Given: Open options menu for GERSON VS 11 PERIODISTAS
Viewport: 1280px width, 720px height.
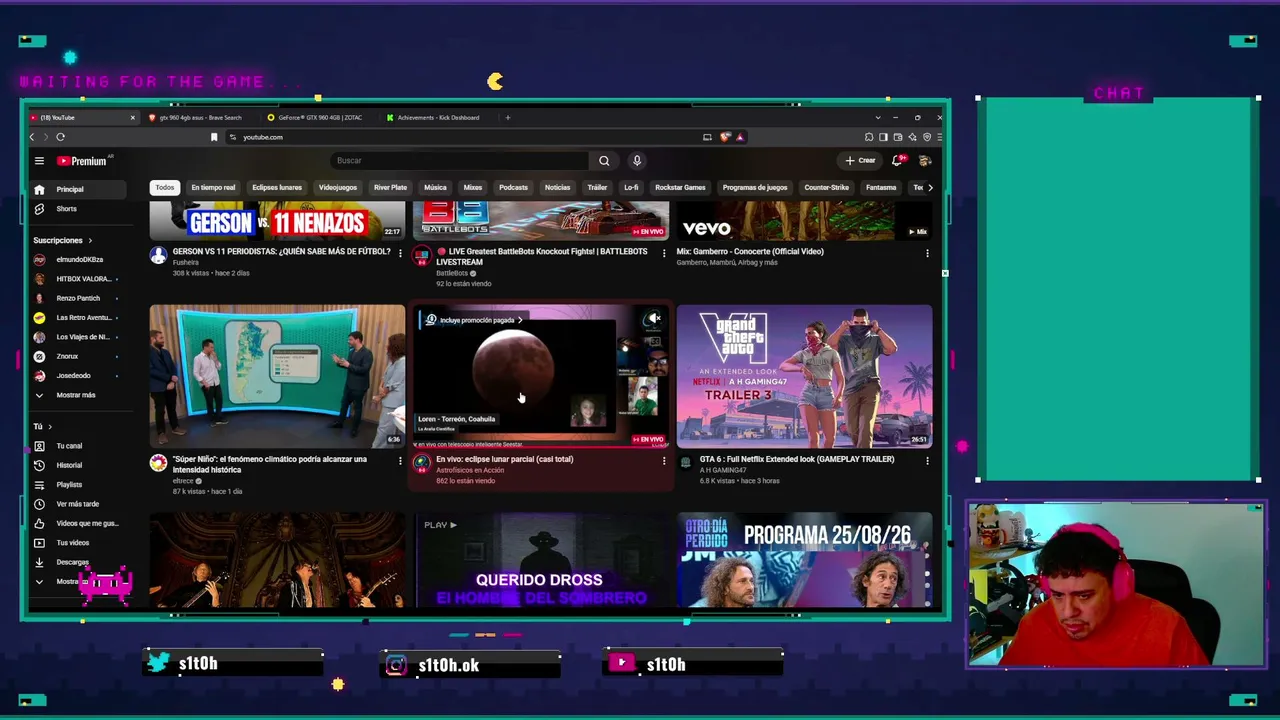Looking at the screenshot, I should pos(400,253).
